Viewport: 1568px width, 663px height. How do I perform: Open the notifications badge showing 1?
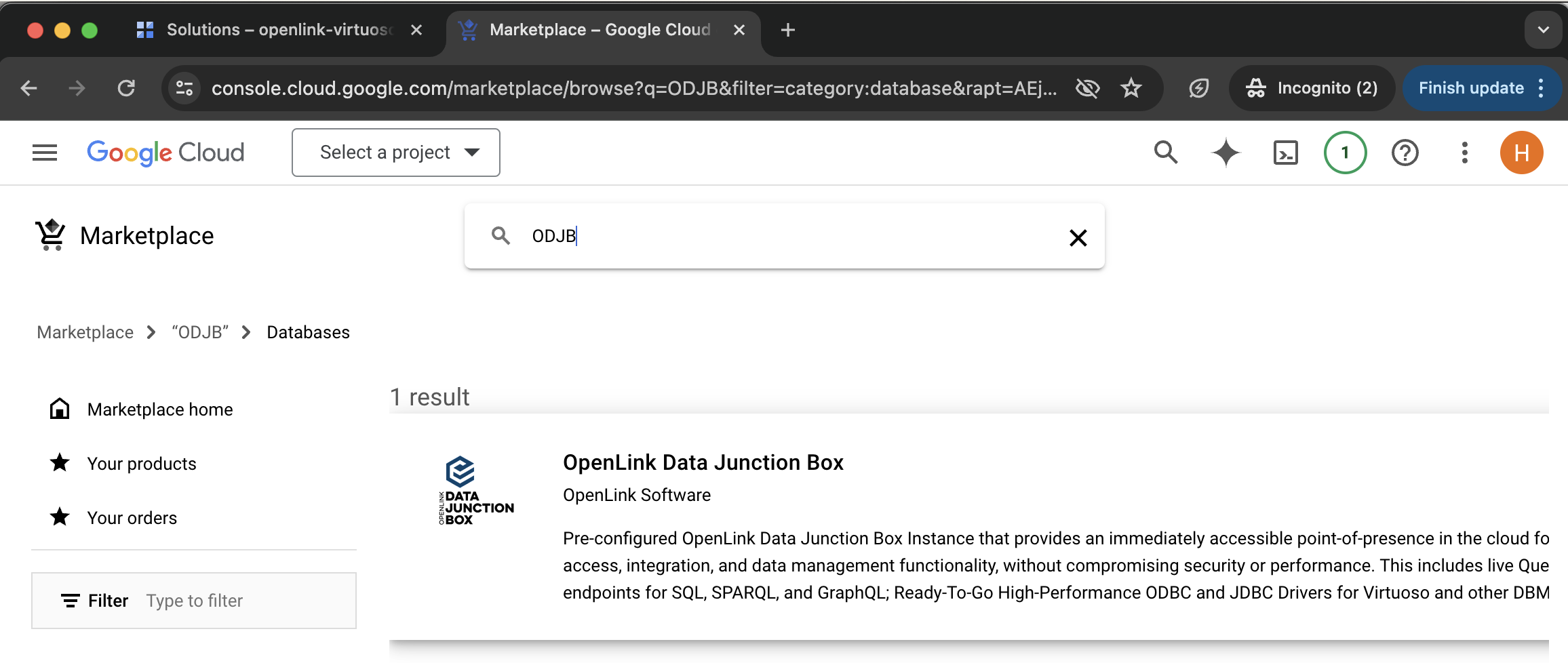(x=1345, y=153)
